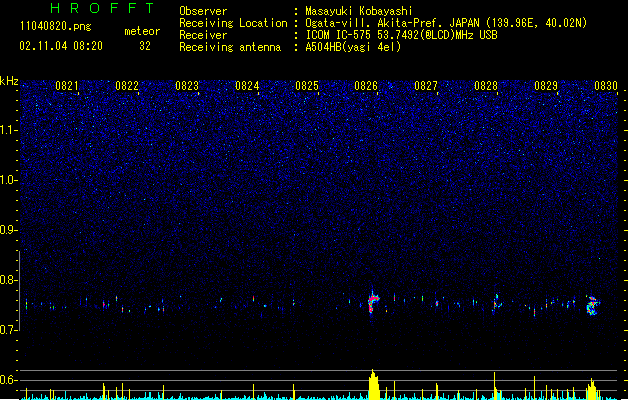Click the HROFFT title text
Viewport: 629px width, 400px height.
[x=102, y=8]
